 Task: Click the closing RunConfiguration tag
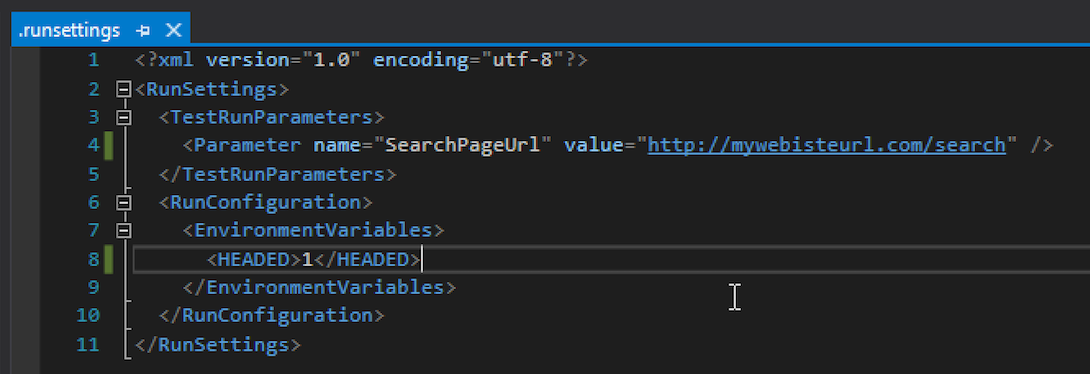tap(271, 316)
